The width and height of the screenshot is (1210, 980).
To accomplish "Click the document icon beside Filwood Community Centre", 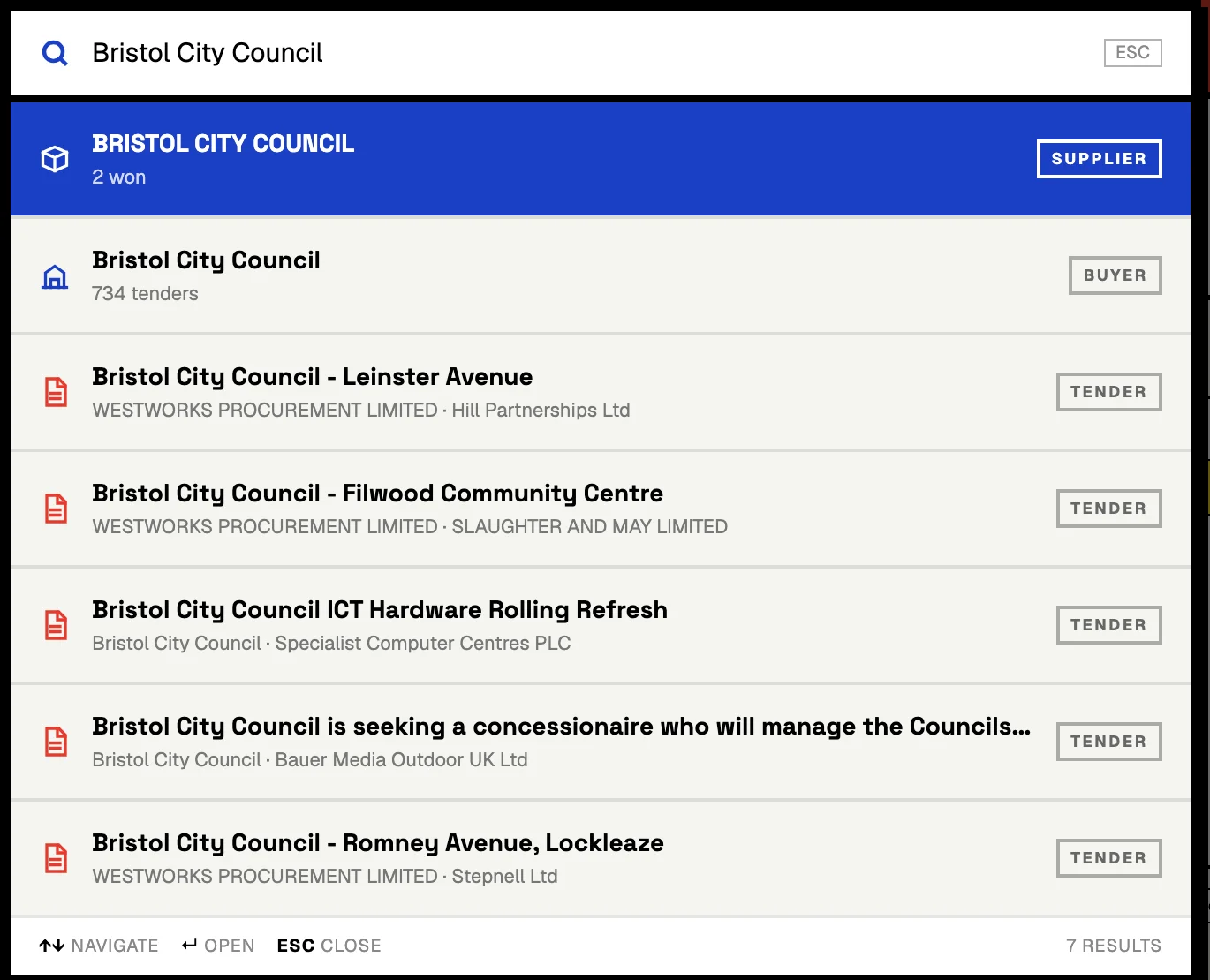I will pyautogui.click(x=56, y=509).
